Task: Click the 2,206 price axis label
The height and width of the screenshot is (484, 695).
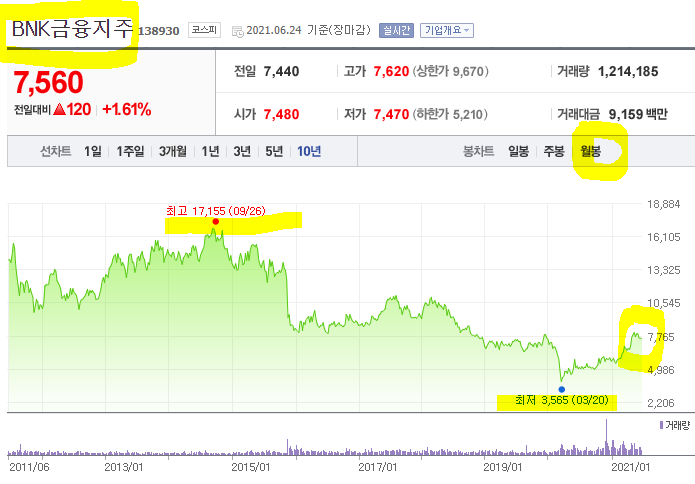Action: [x=661, y=403]
